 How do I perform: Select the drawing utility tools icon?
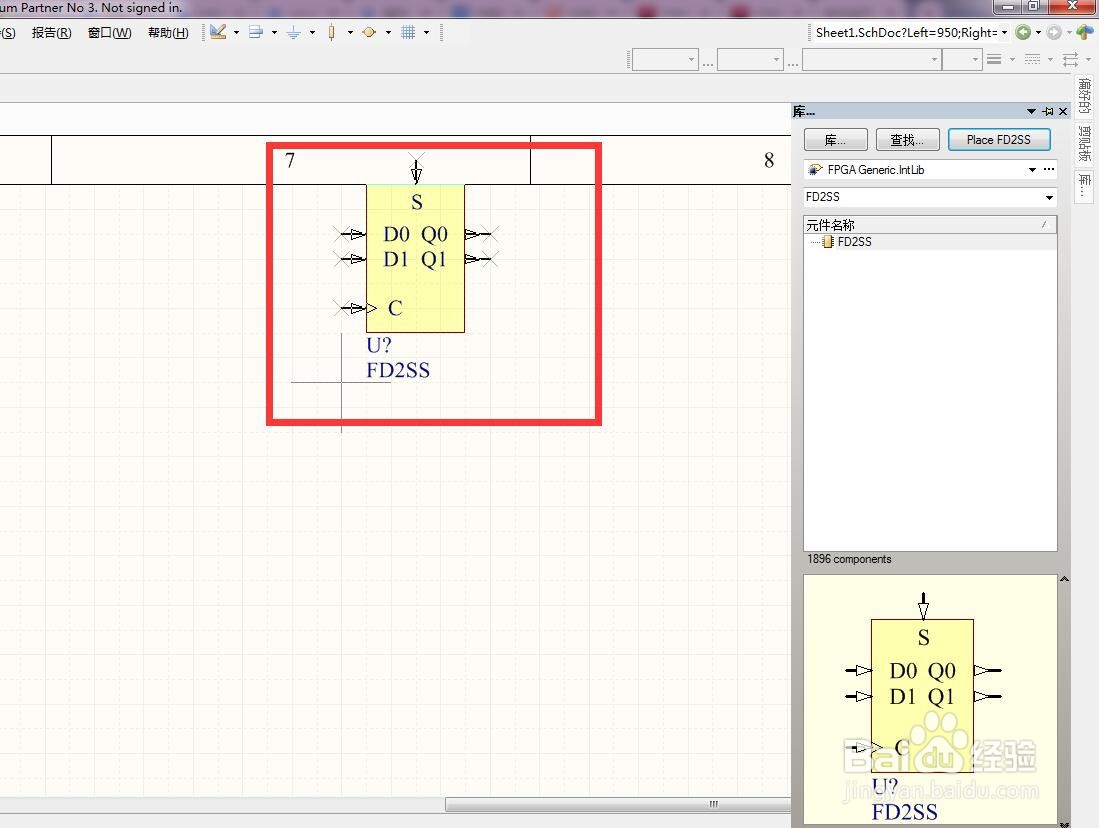pos(218,32)
